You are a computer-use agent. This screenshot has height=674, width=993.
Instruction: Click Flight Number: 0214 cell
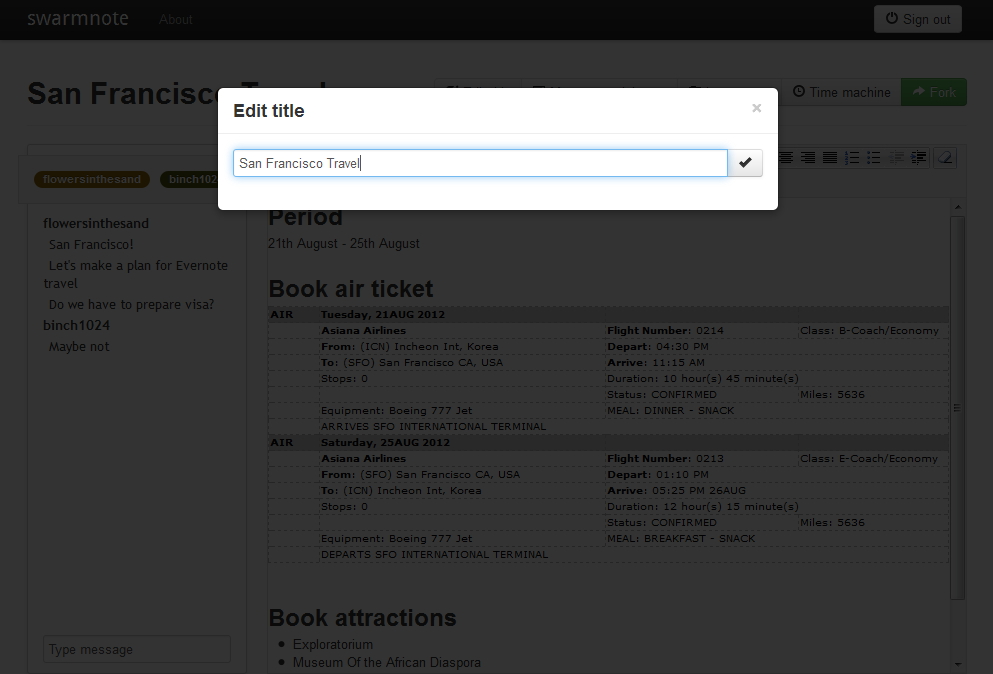point(701,331)
